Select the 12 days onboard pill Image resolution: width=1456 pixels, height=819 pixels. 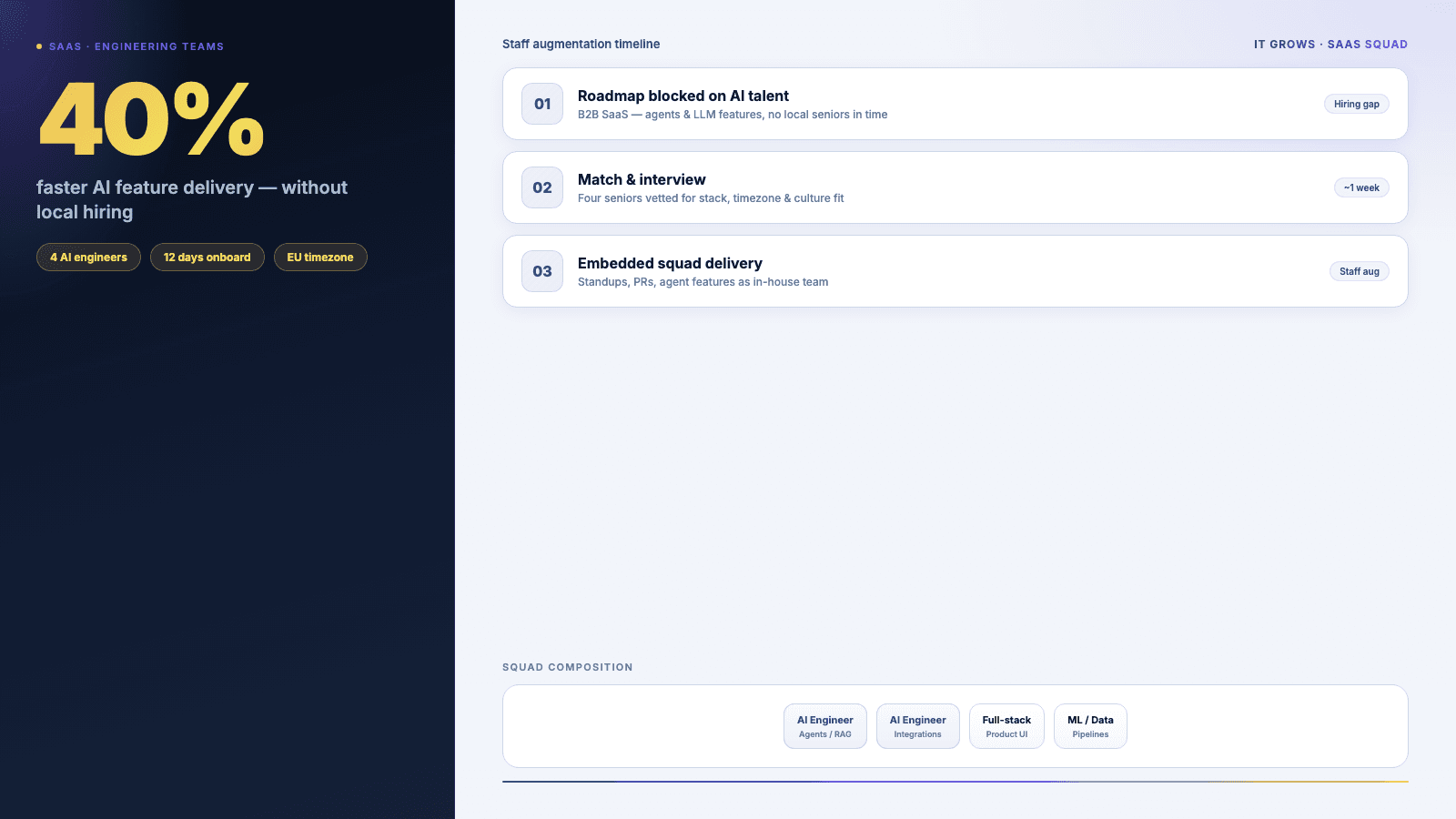207,258
